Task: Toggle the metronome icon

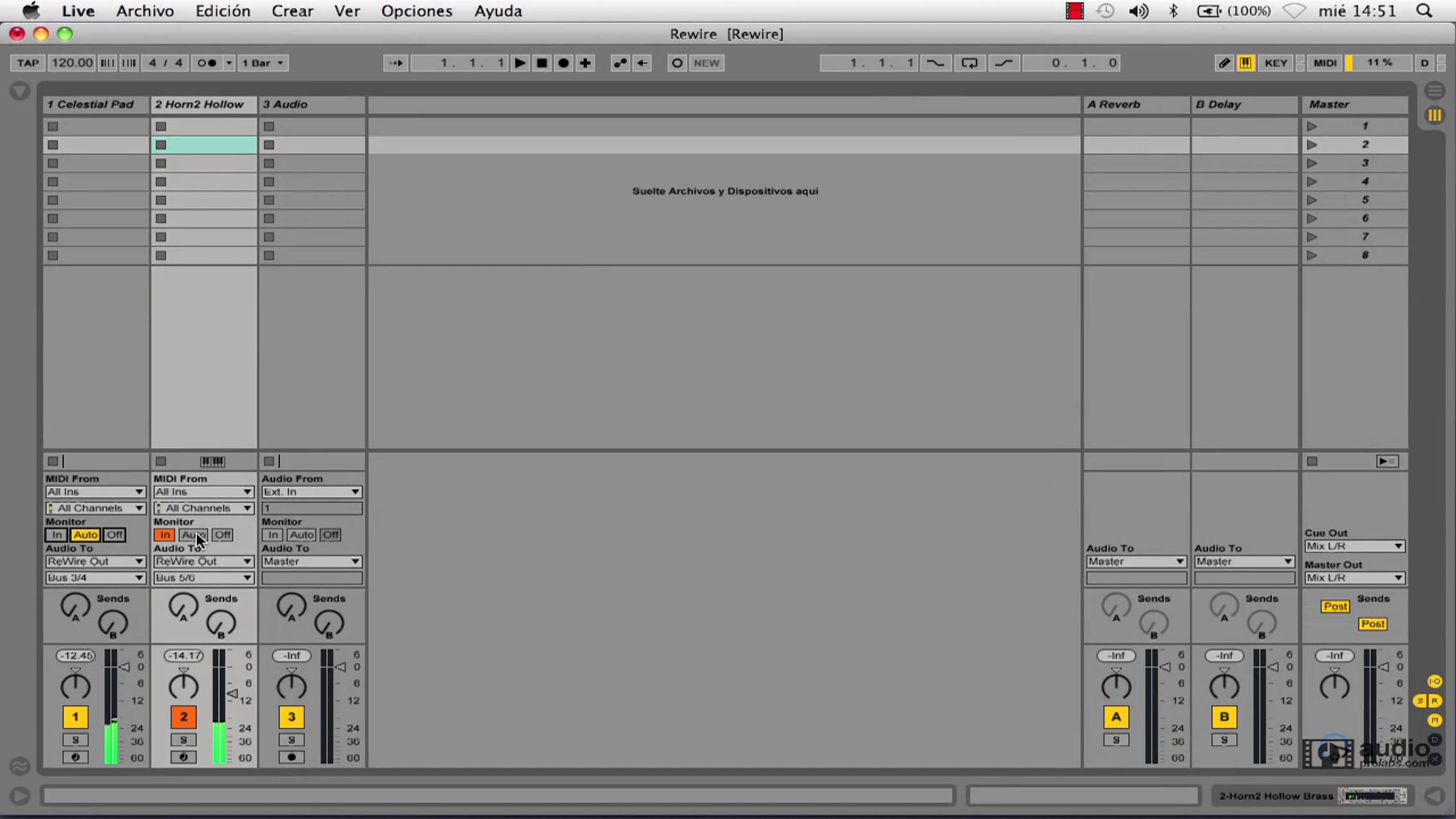Action: [207, 63]
